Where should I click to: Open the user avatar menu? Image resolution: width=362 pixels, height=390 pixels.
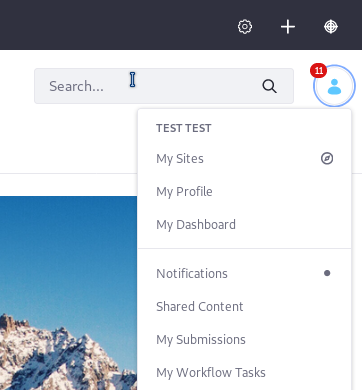tap(334, 86)
